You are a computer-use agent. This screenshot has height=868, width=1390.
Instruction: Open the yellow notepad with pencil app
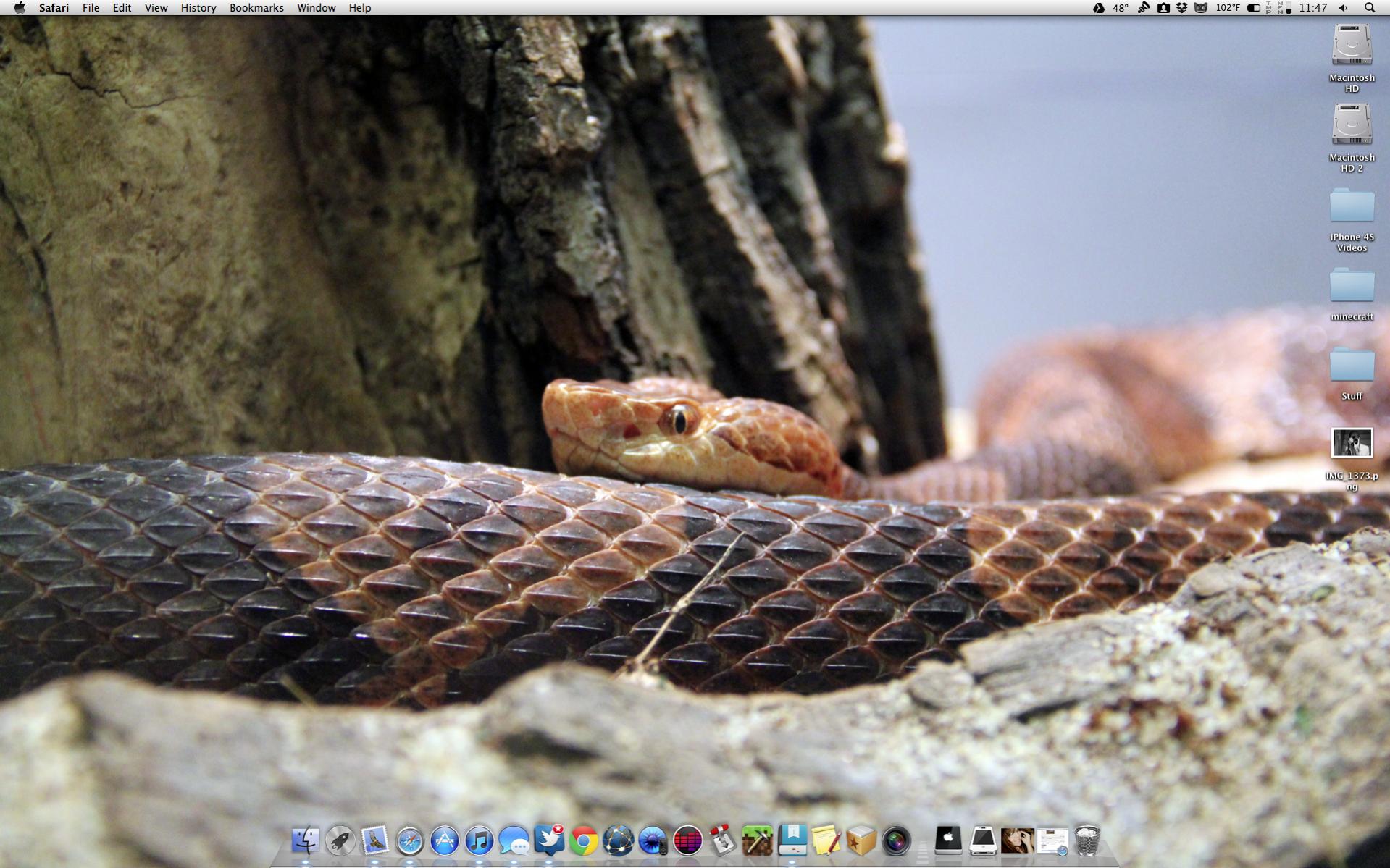(826, 840)
